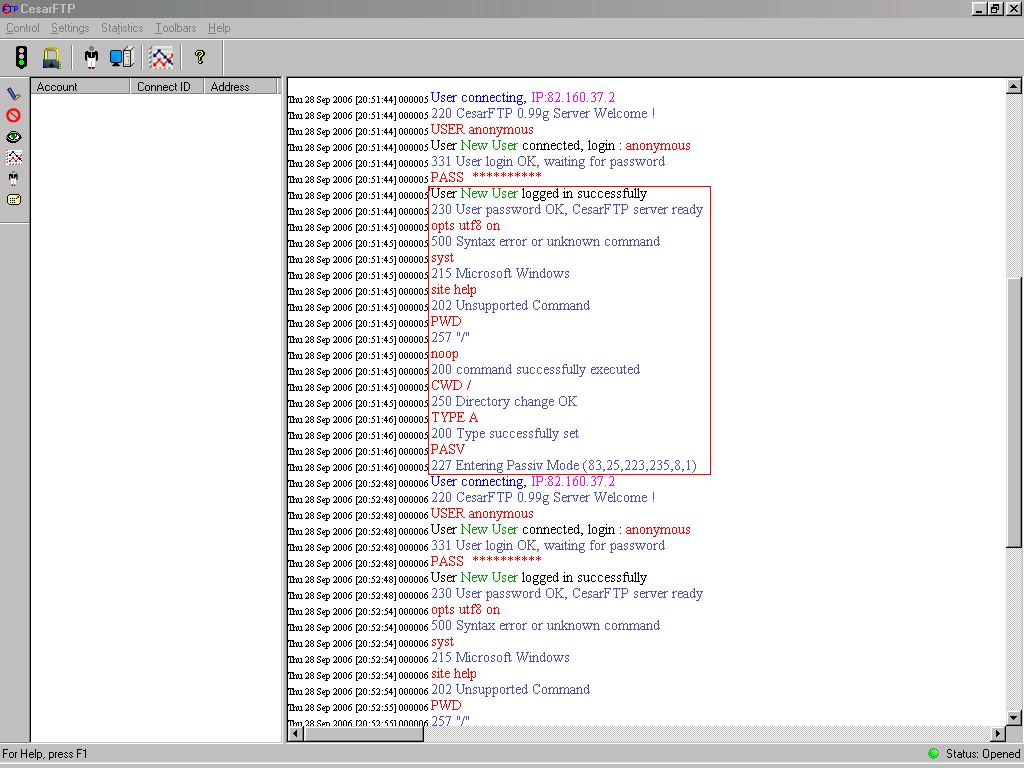
Task: Click the traffic light server status icon
Action: (x=22, y=57)
